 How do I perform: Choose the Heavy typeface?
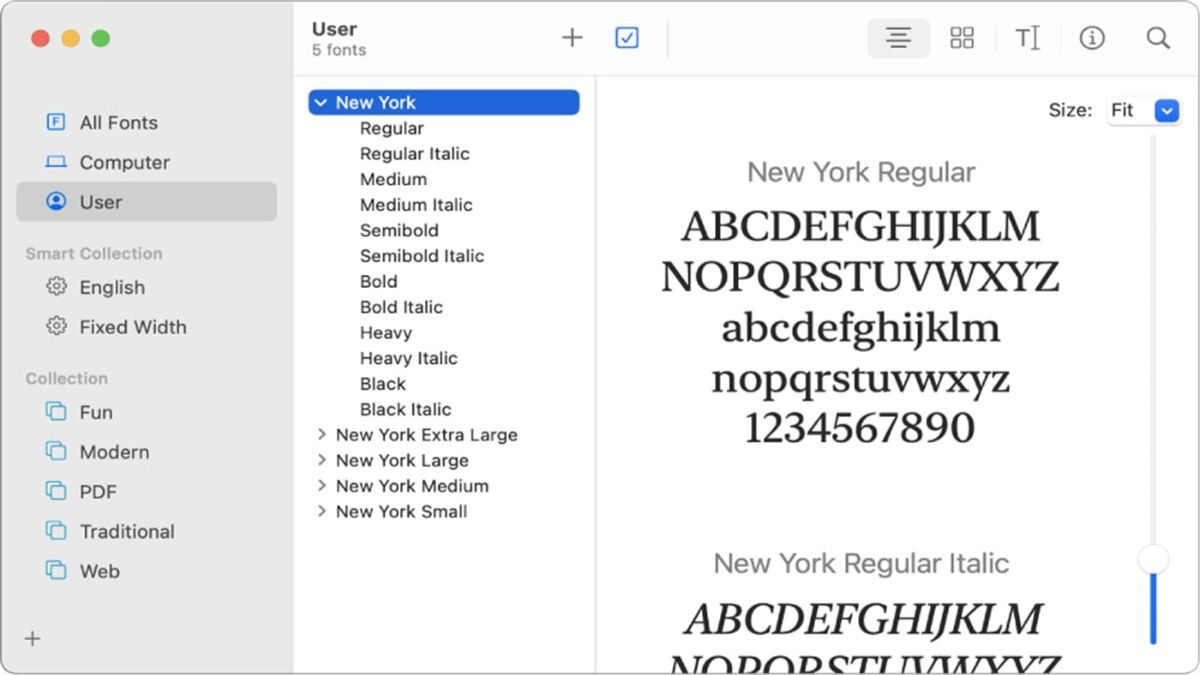386,333
